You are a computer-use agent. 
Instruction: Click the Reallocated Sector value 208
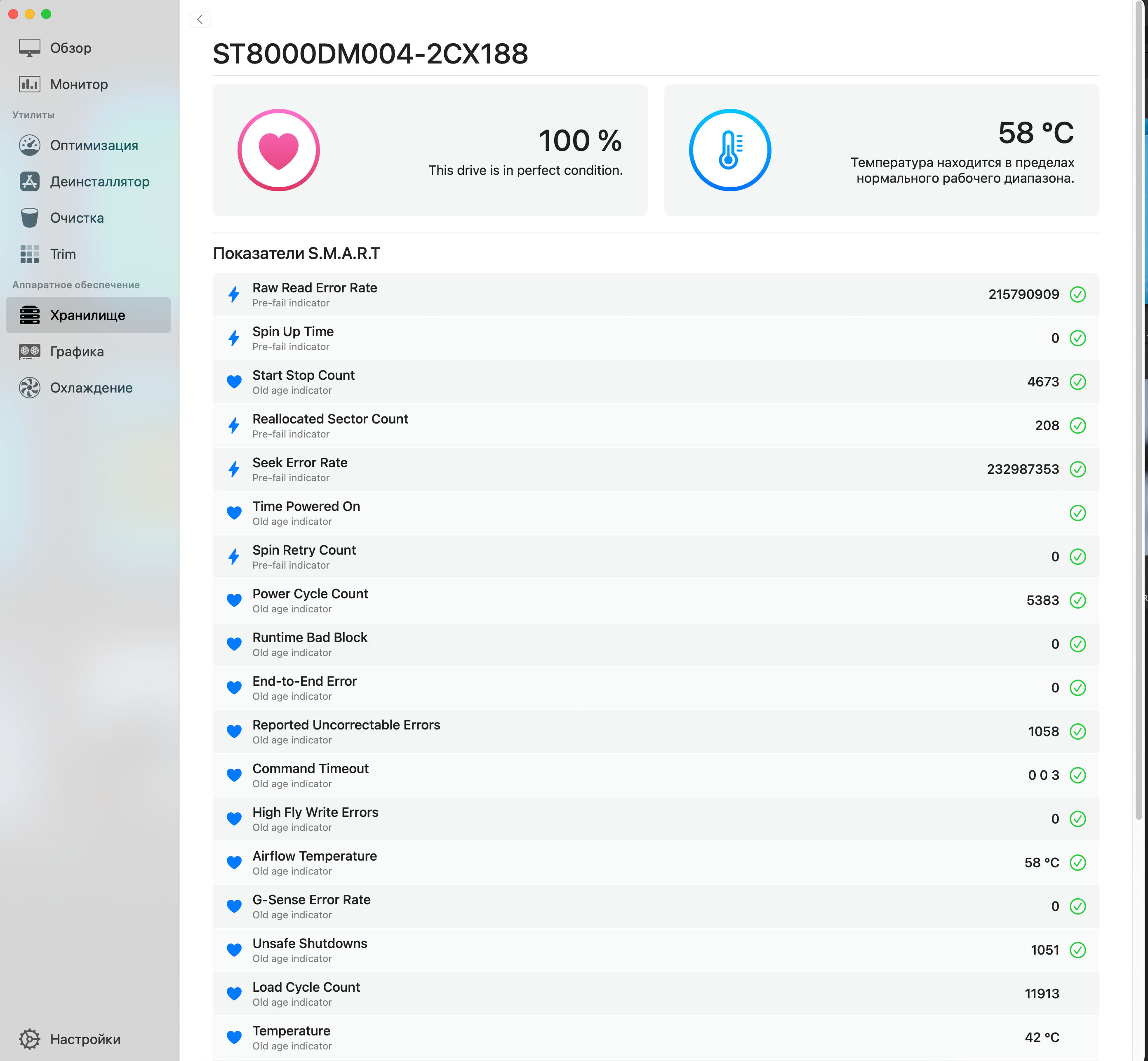[1047, 426]
